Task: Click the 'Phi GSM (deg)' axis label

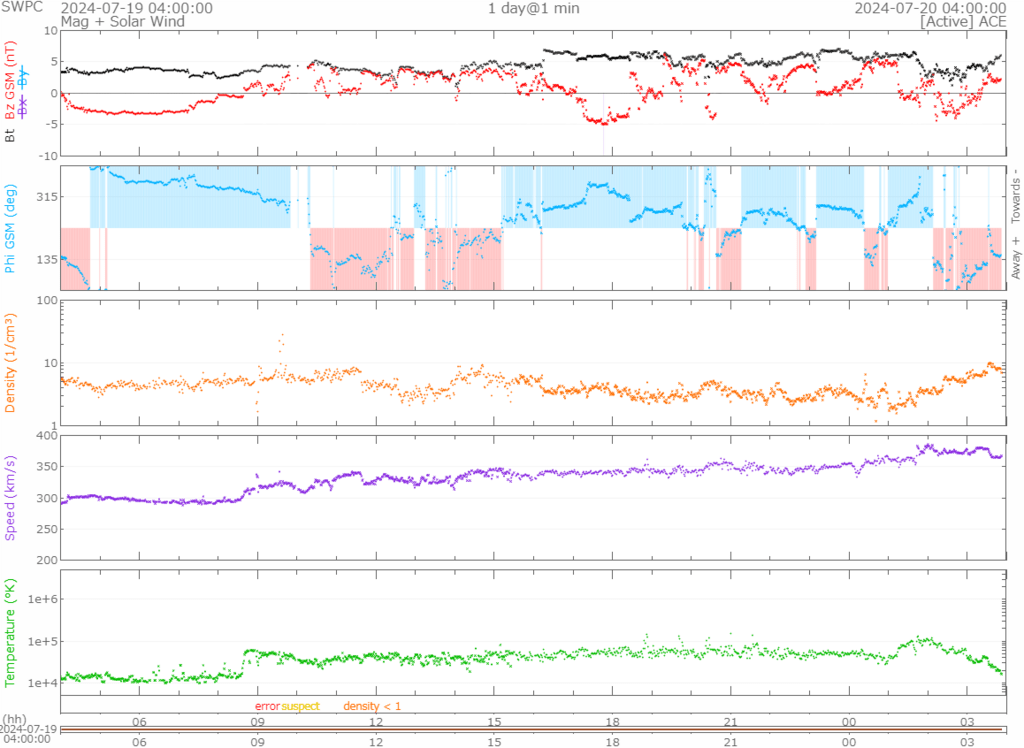Action: (x=10, y=228)
